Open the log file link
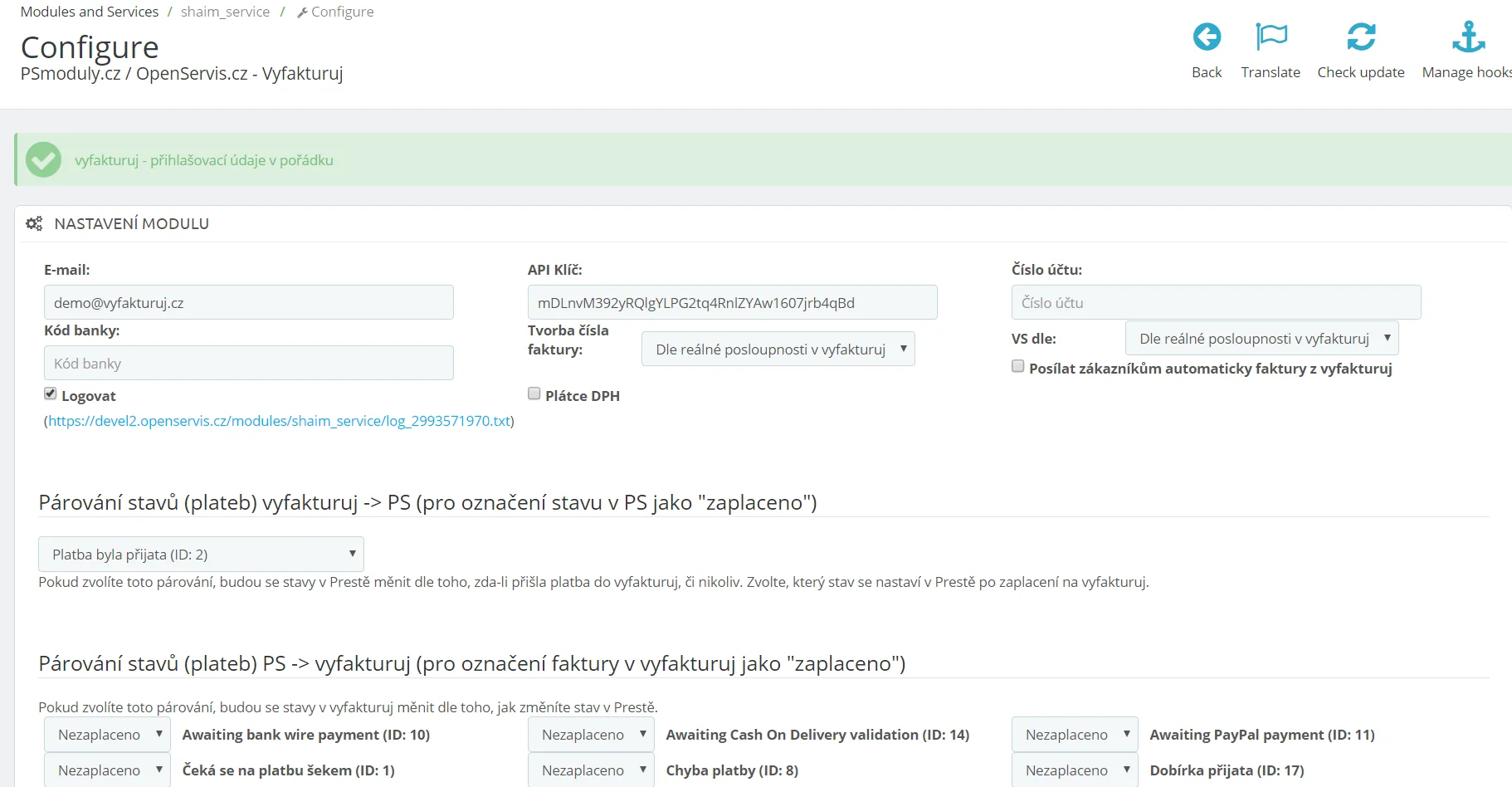Screen dimensions: 1512x787 (279, 421)
